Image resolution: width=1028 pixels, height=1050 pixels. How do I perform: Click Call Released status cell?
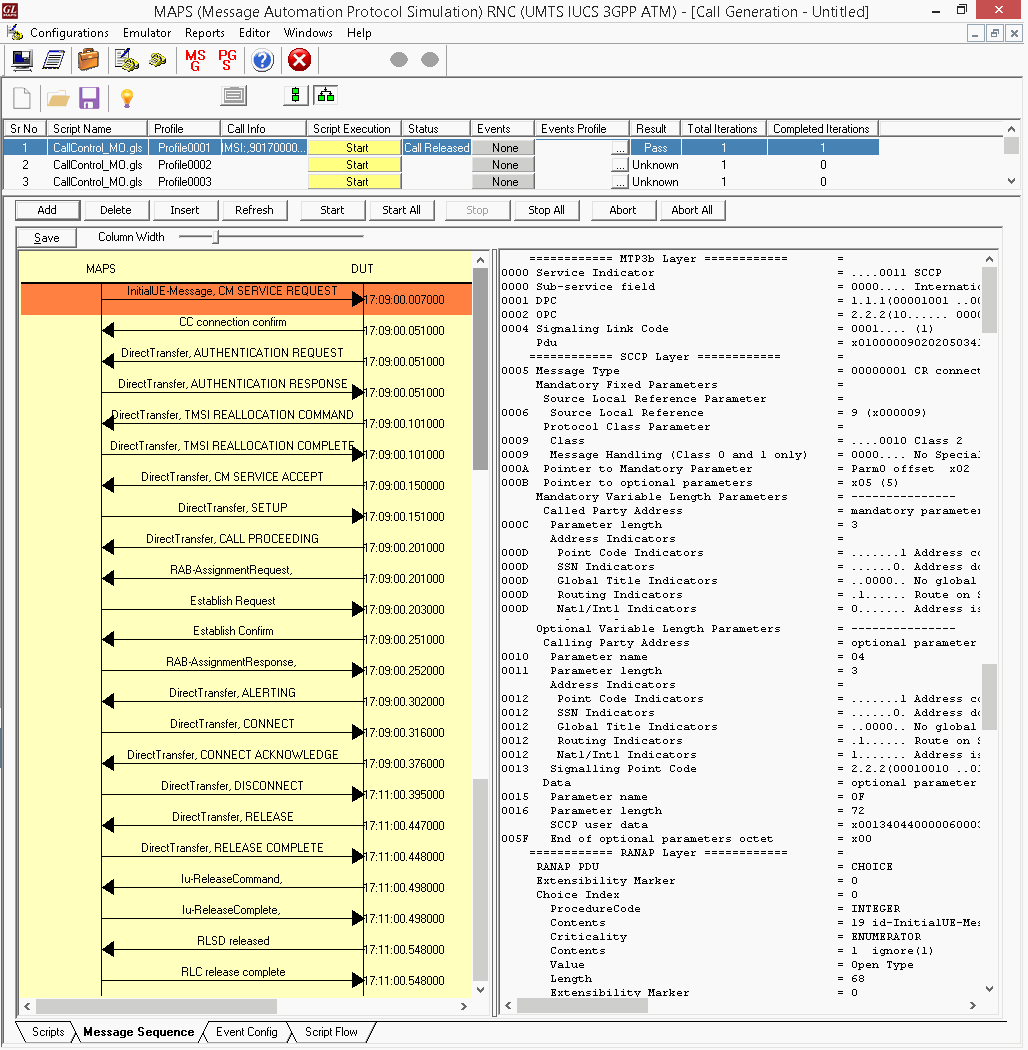coord(437,148)
